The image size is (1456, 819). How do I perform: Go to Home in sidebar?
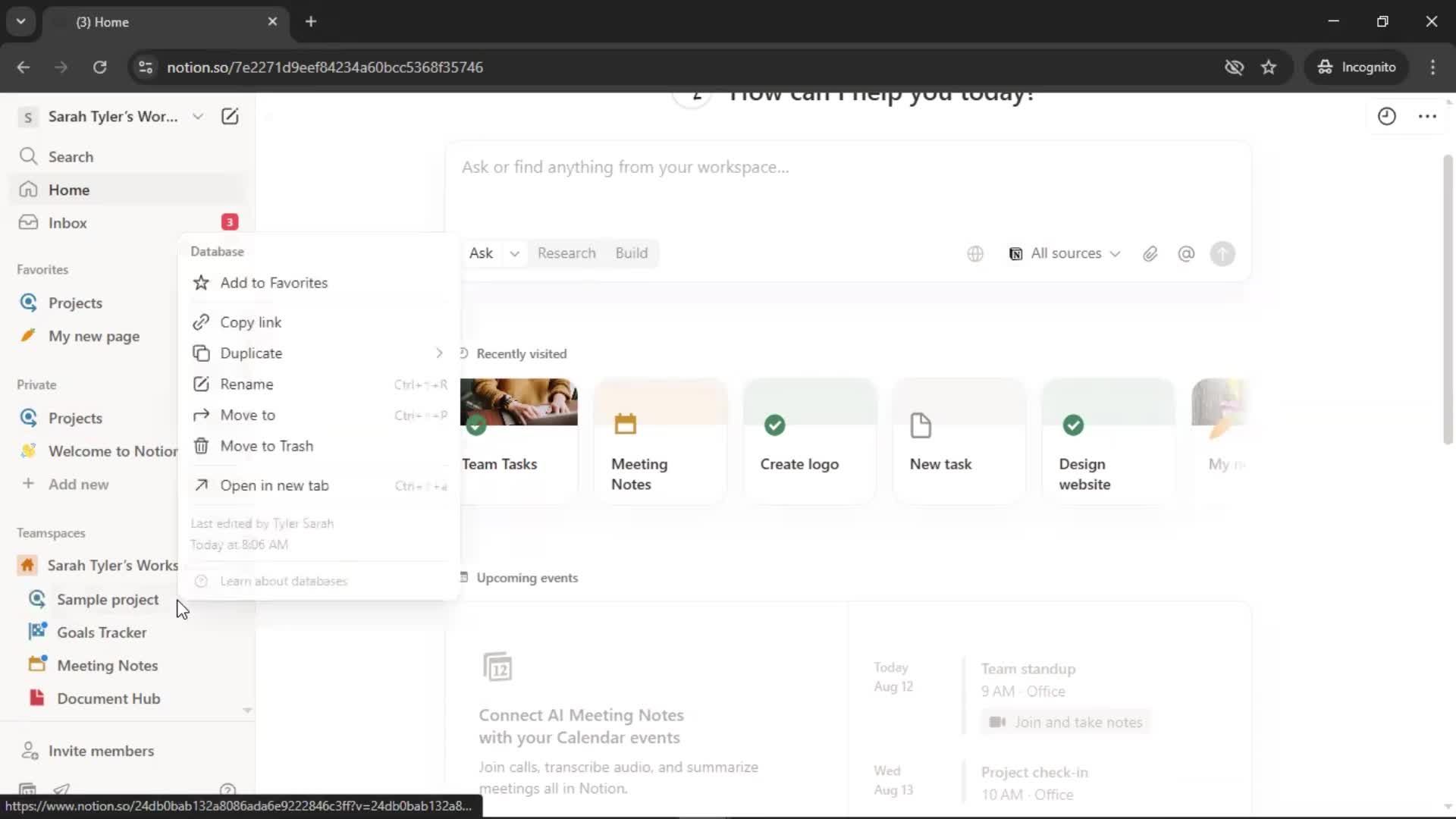[129, 190]
